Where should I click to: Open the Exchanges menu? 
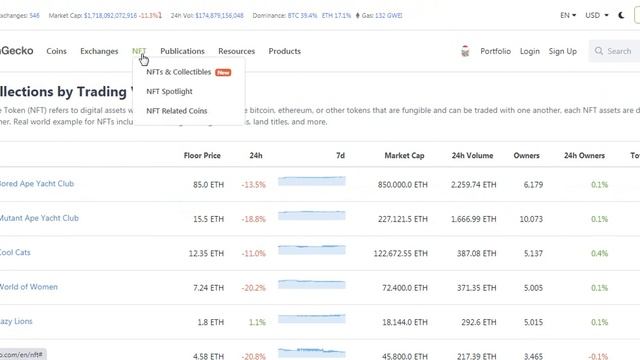pyautogui.click(x=99, y=51)
